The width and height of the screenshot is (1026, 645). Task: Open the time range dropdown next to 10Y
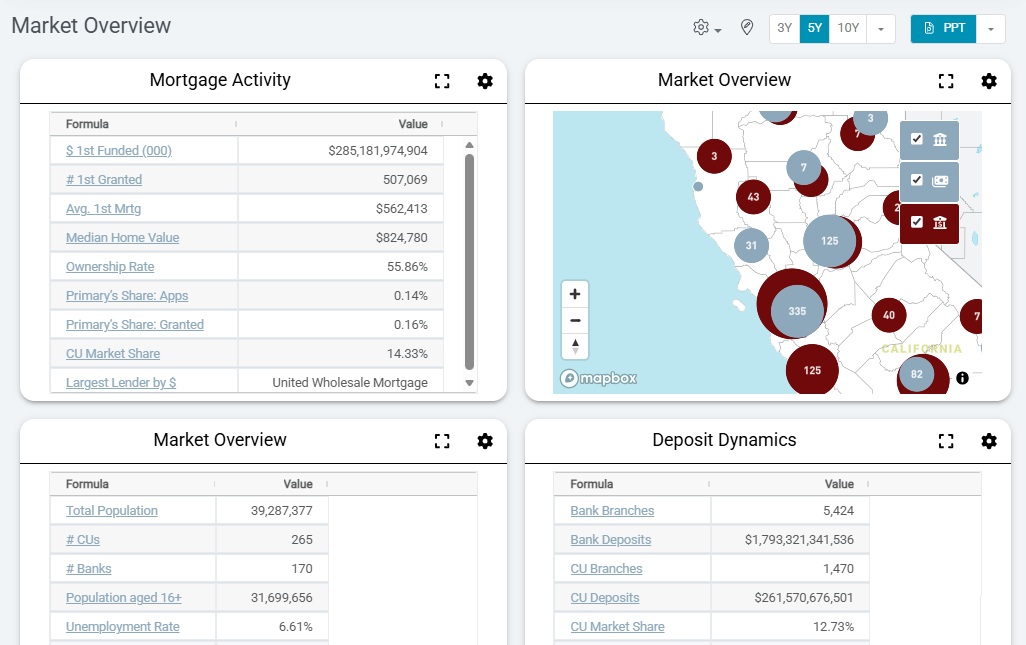[880, 28]
